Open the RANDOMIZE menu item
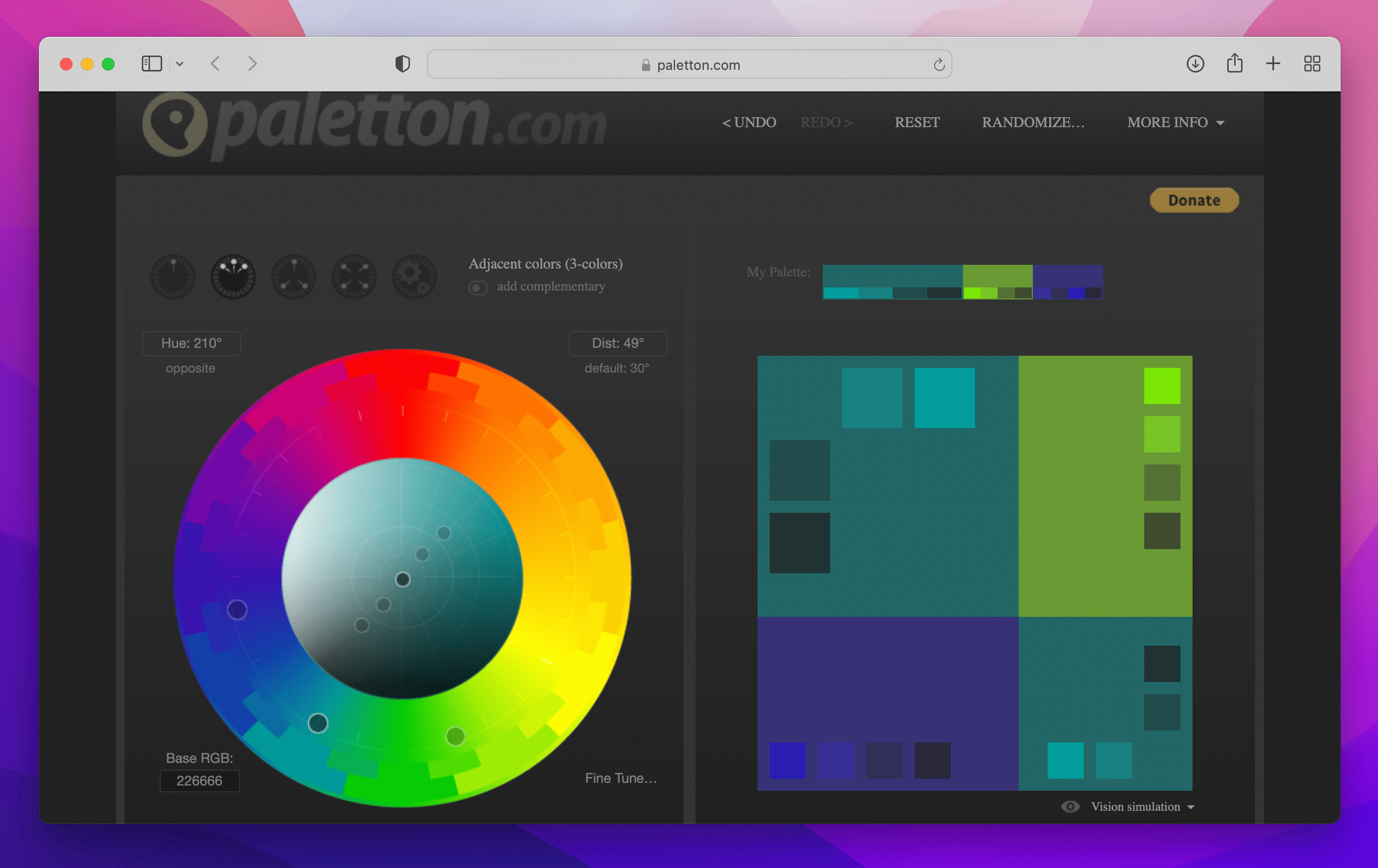This screenshot has width=1378, height=868. click(1032, 122)
